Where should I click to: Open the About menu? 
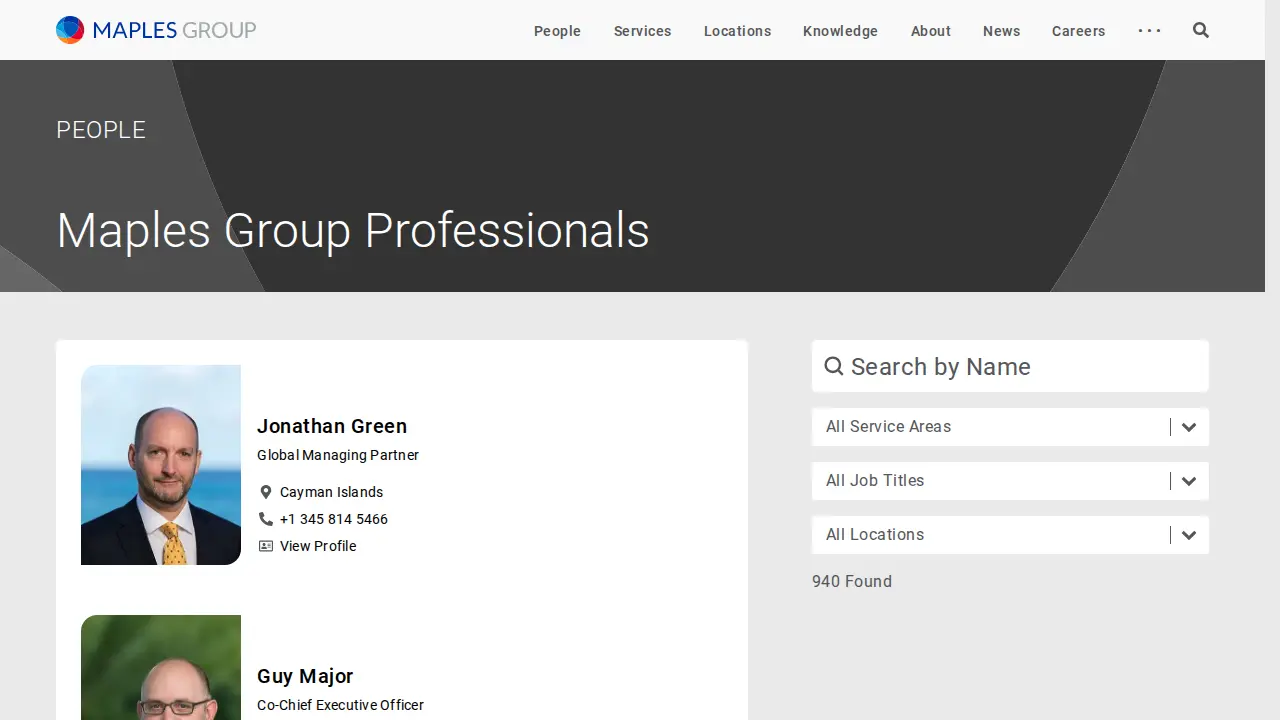(931, 31)
